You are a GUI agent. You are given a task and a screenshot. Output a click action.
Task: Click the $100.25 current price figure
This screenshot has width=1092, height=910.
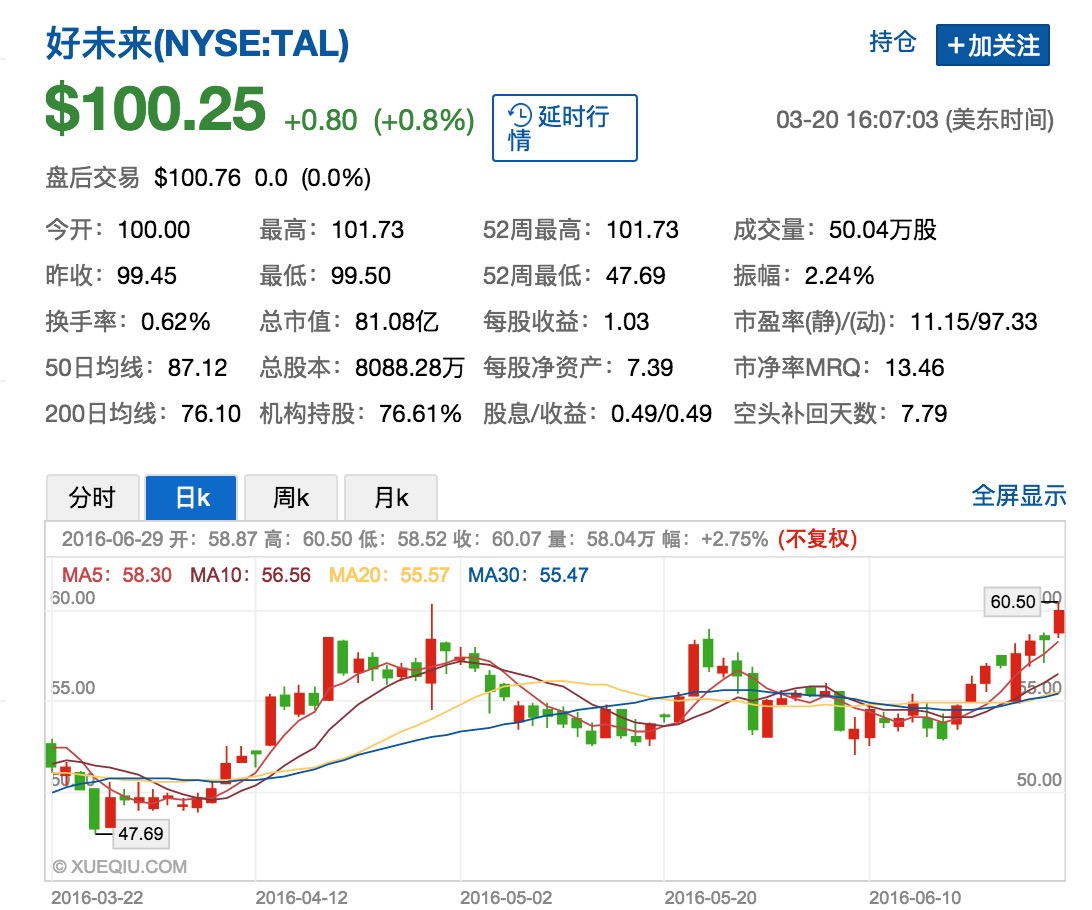coord(156,109)
